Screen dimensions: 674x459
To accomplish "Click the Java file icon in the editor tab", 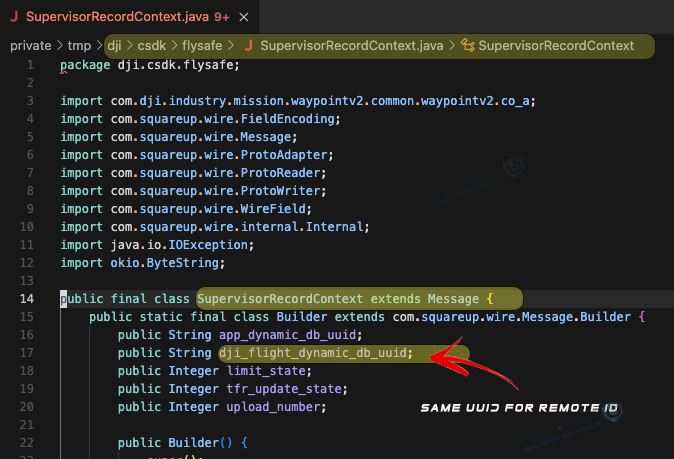I will click(14, 17).
